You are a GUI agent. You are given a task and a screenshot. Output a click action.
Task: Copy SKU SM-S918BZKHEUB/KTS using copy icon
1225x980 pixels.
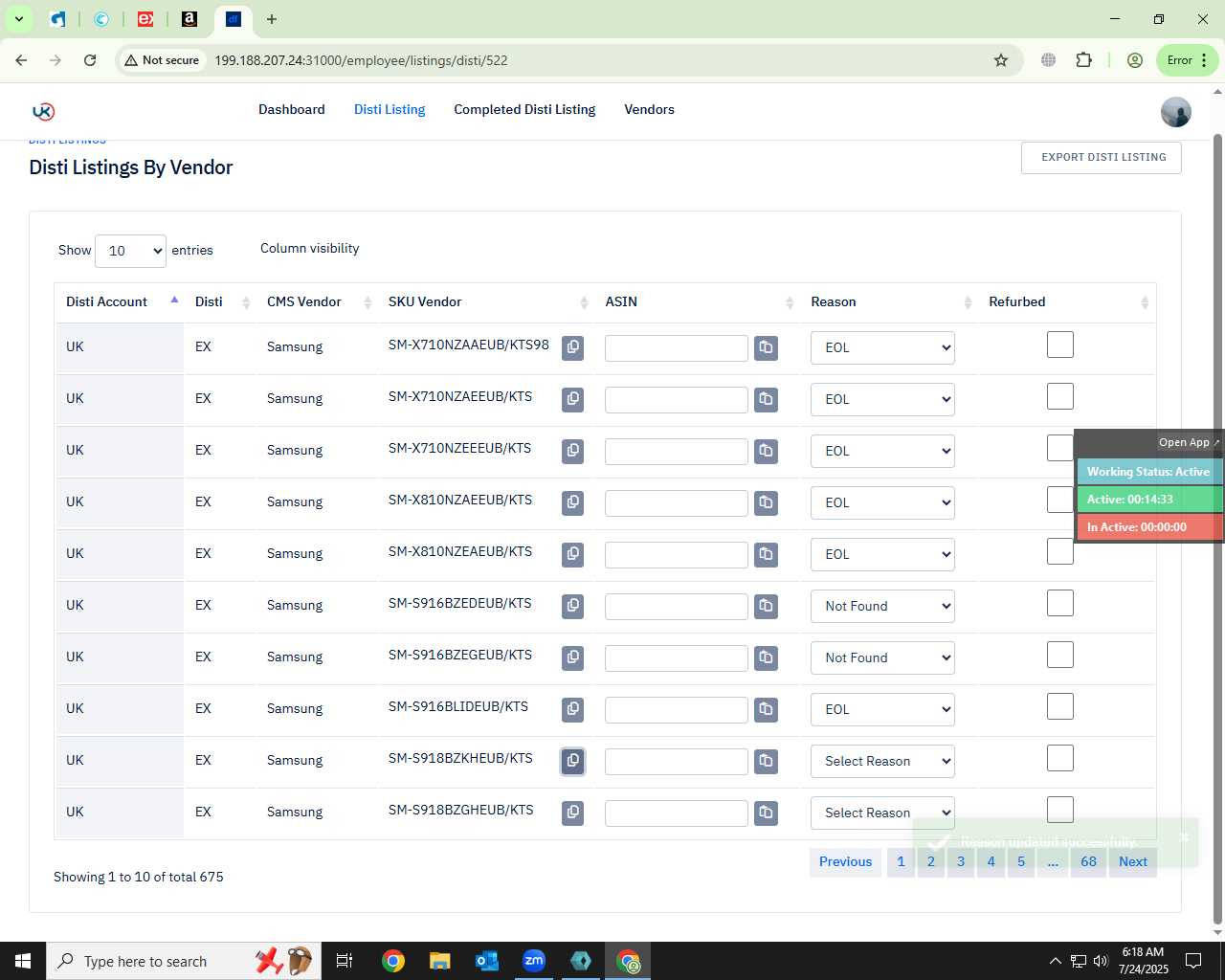[x=572, y=761]
